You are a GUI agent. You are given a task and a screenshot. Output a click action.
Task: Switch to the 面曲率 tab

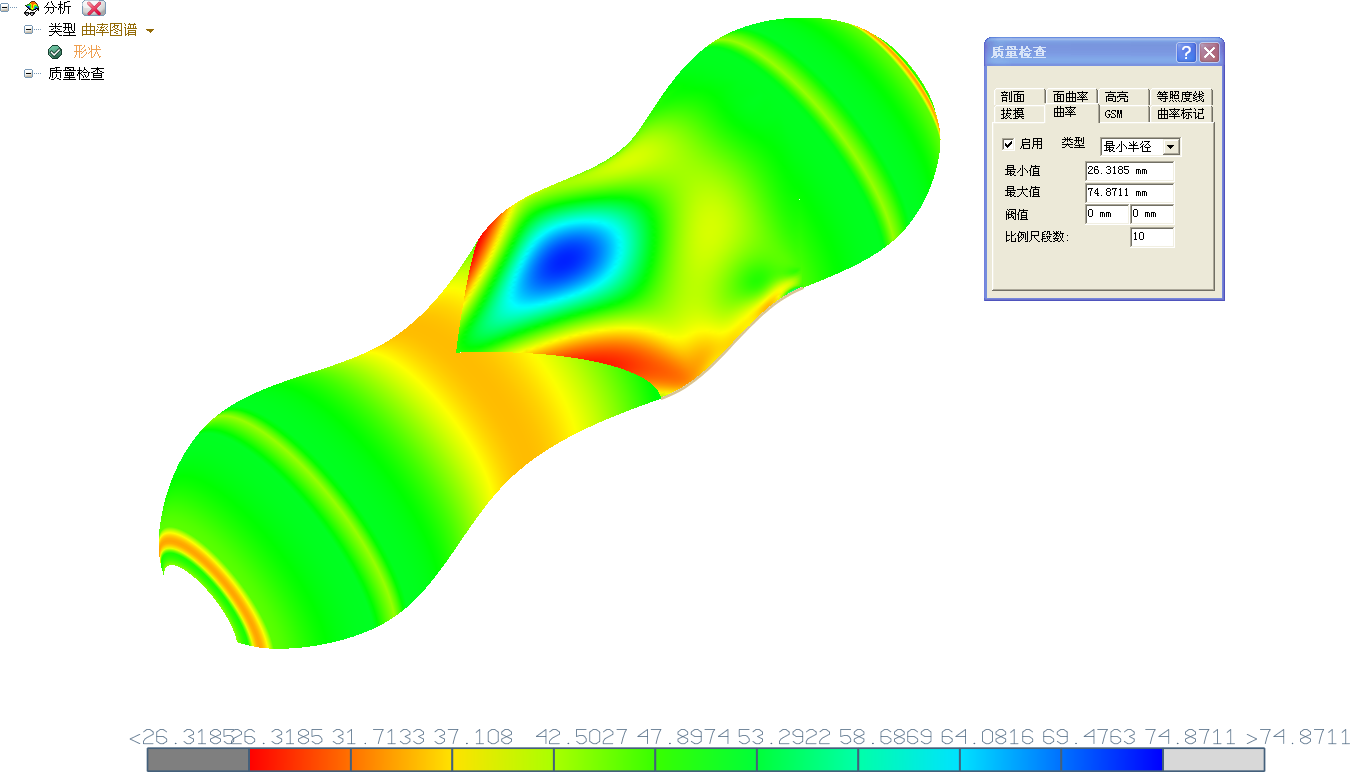click(x=1070, y=97)
